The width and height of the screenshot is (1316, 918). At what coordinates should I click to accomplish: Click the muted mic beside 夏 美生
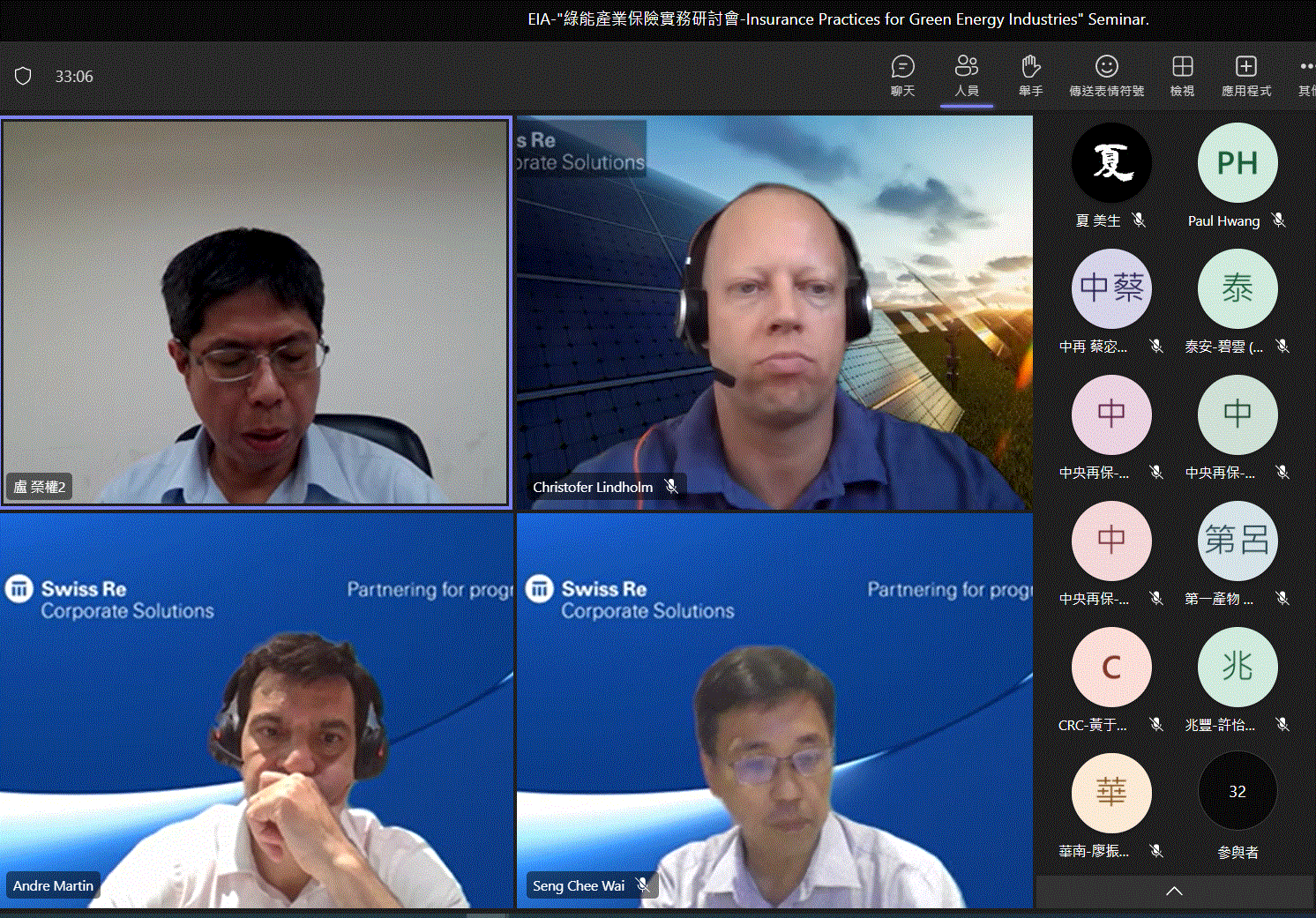pyautogui.click(x=1139, y=220)
